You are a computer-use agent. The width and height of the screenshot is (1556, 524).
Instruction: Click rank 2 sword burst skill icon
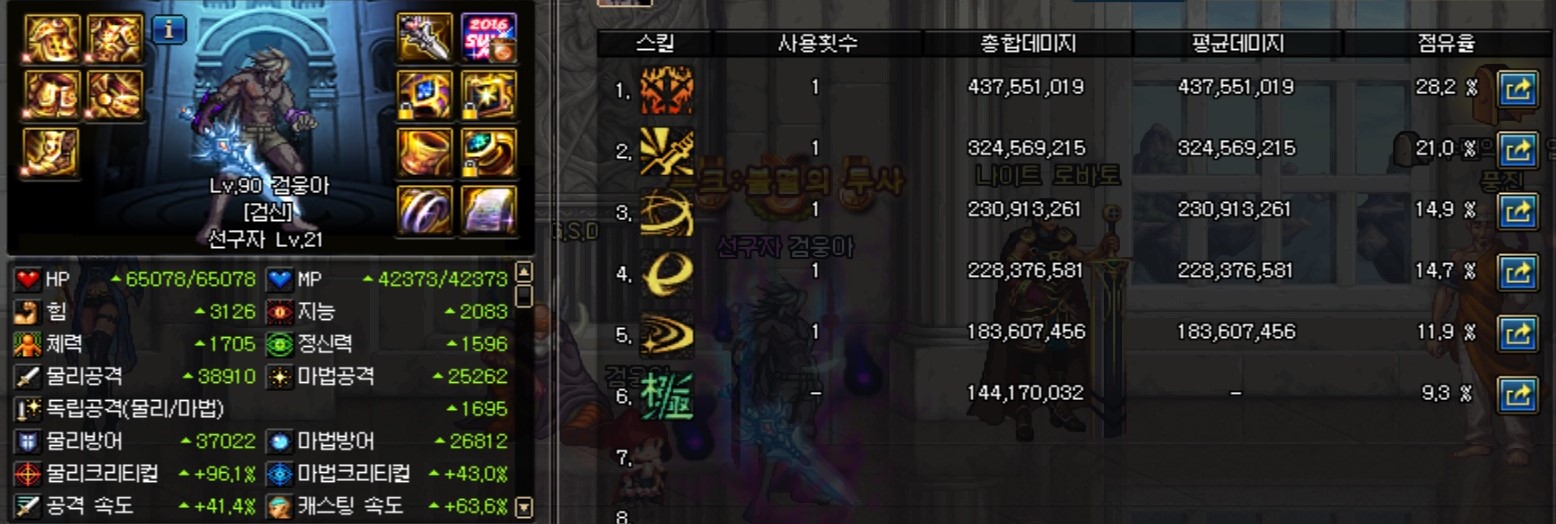[x=666, y=150]
